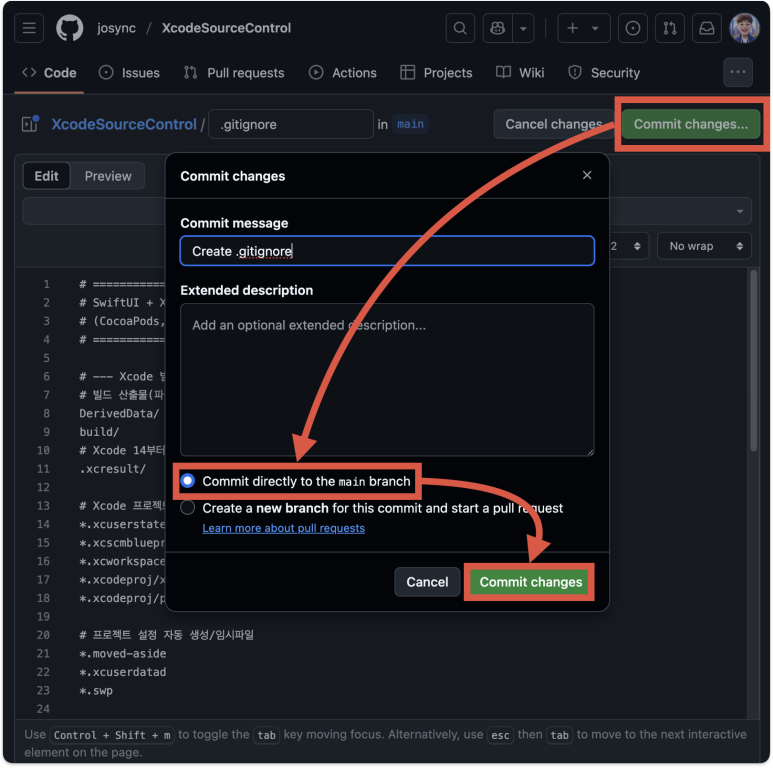773x768 pixels.
Task: Click the dialog Commit changes button
Action: [x=530, y=582]
